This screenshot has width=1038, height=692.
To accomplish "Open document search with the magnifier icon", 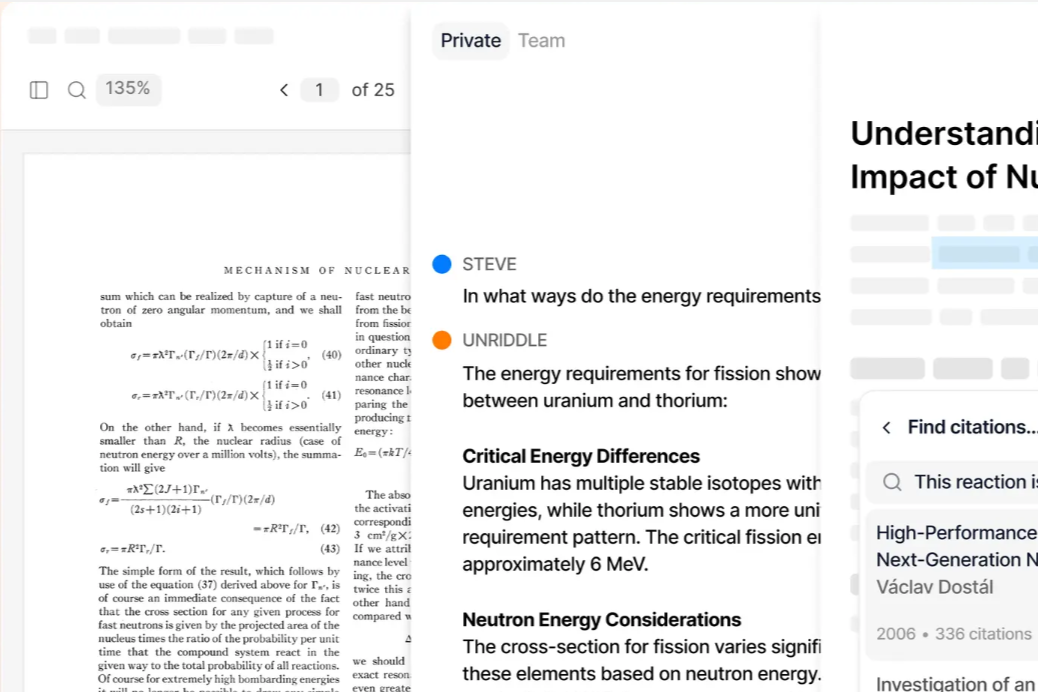I will point(77,89).
